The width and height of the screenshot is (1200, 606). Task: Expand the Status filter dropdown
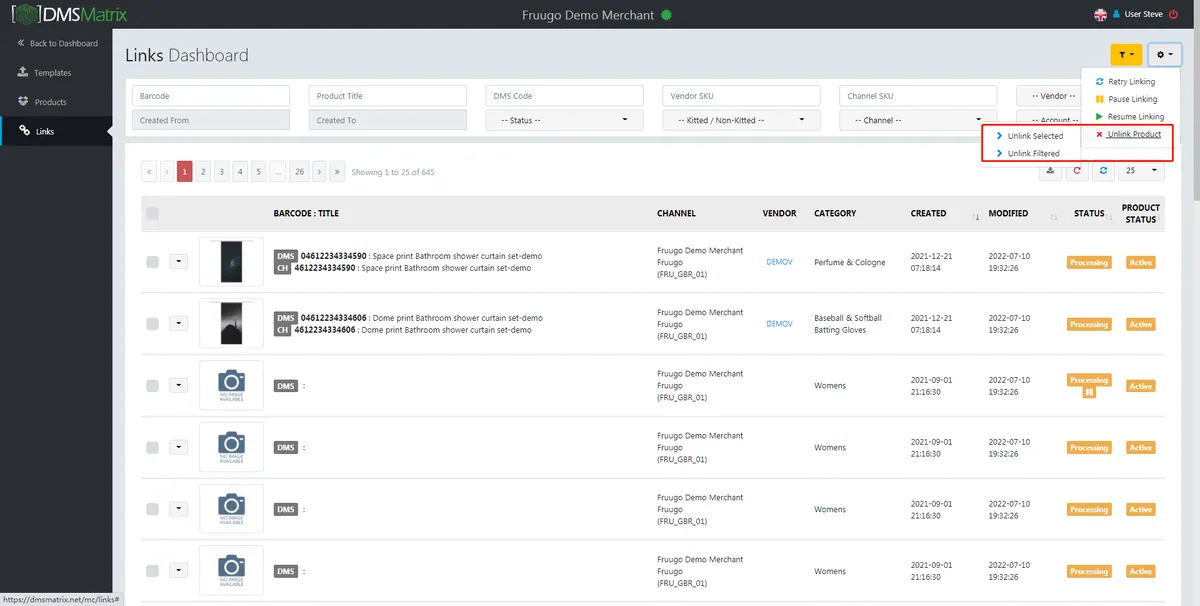coord(564,120)
